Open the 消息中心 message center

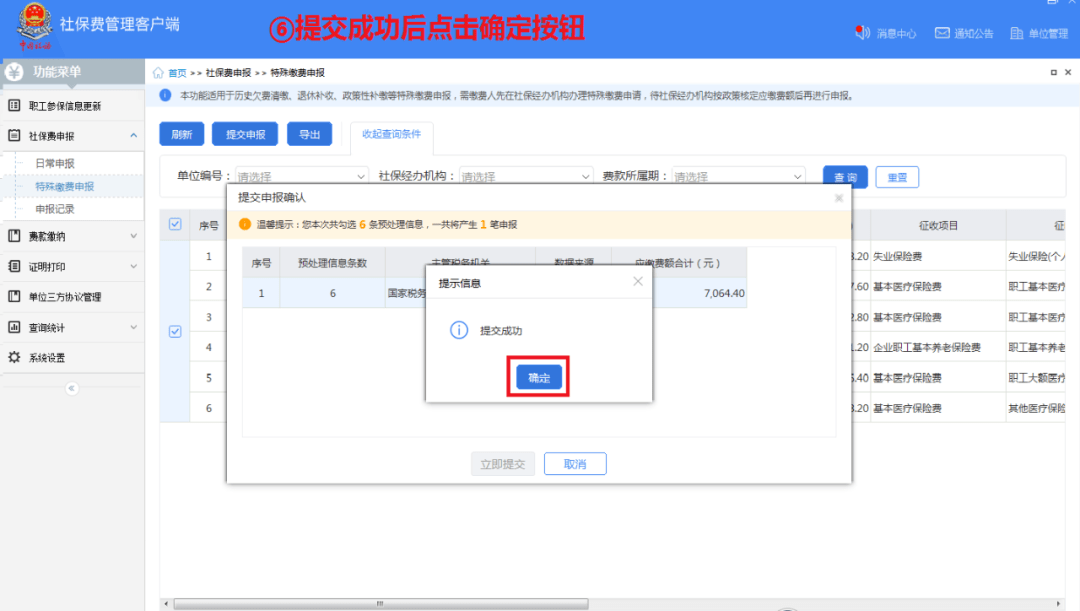pos(884,31)
